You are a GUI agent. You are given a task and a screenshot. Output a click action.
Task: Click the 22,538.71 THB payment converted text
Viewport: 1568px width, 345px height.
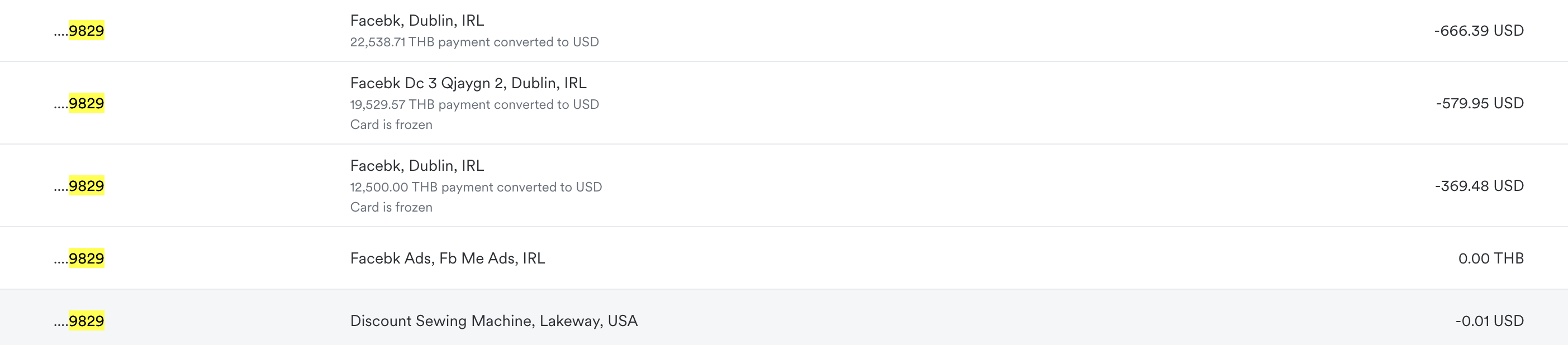coord(474,42)
